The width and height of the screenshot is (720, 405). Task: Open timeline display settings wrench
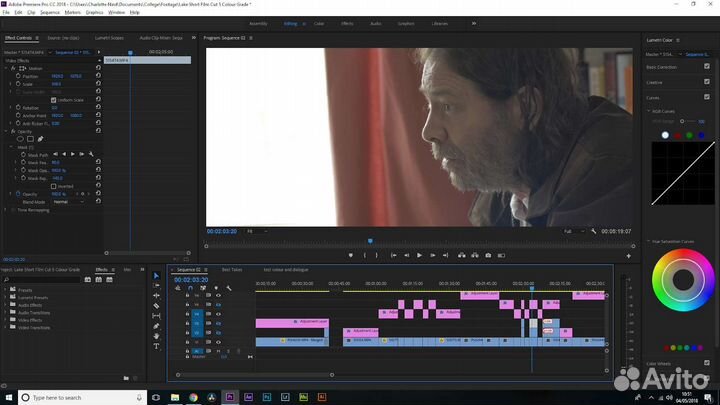[x=229, y=288]
